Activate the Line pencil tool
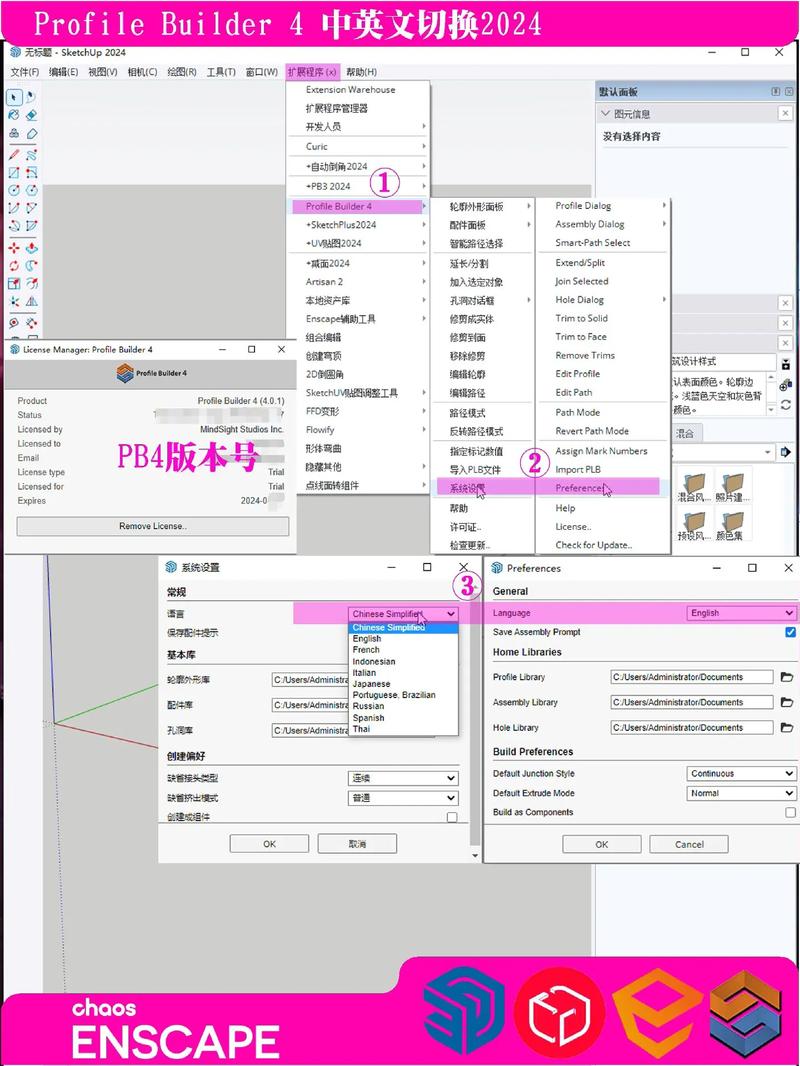Viewport: 800px width, 1066px height. (14, 154)
